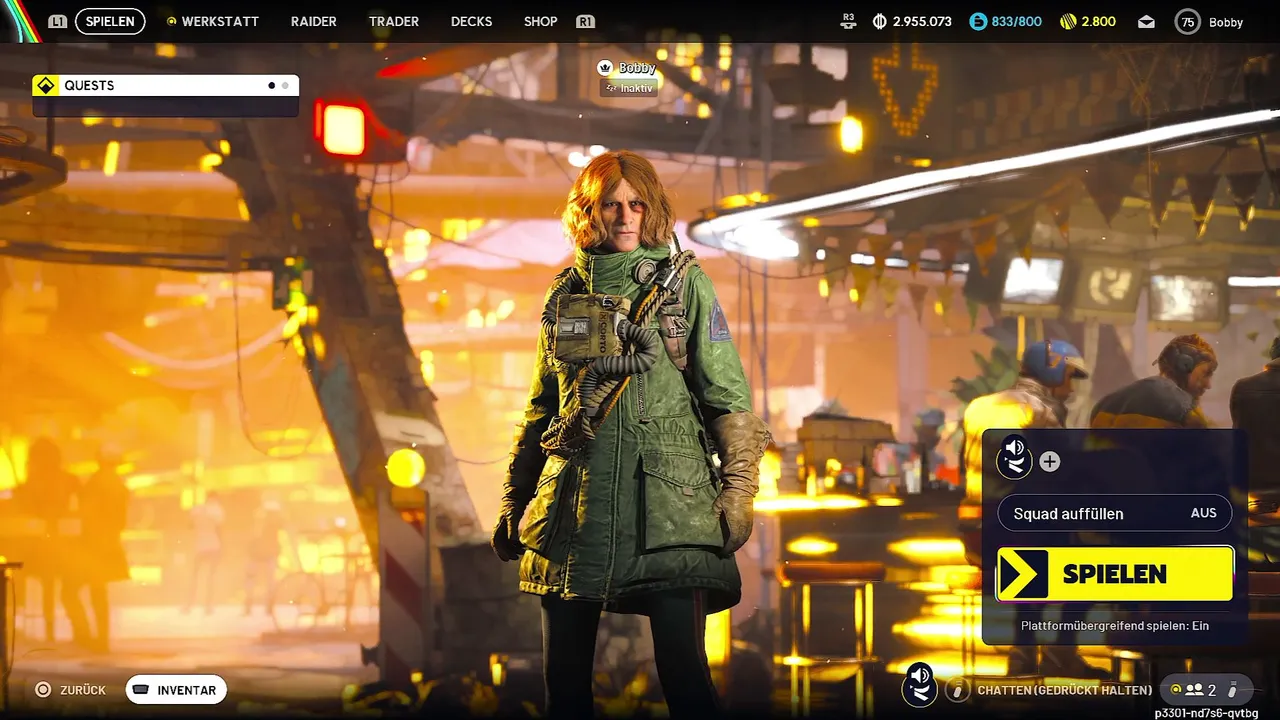Click the blue stash icon beside 833/800
Viewport: 1280px width, 720px height.
[978, 21]
